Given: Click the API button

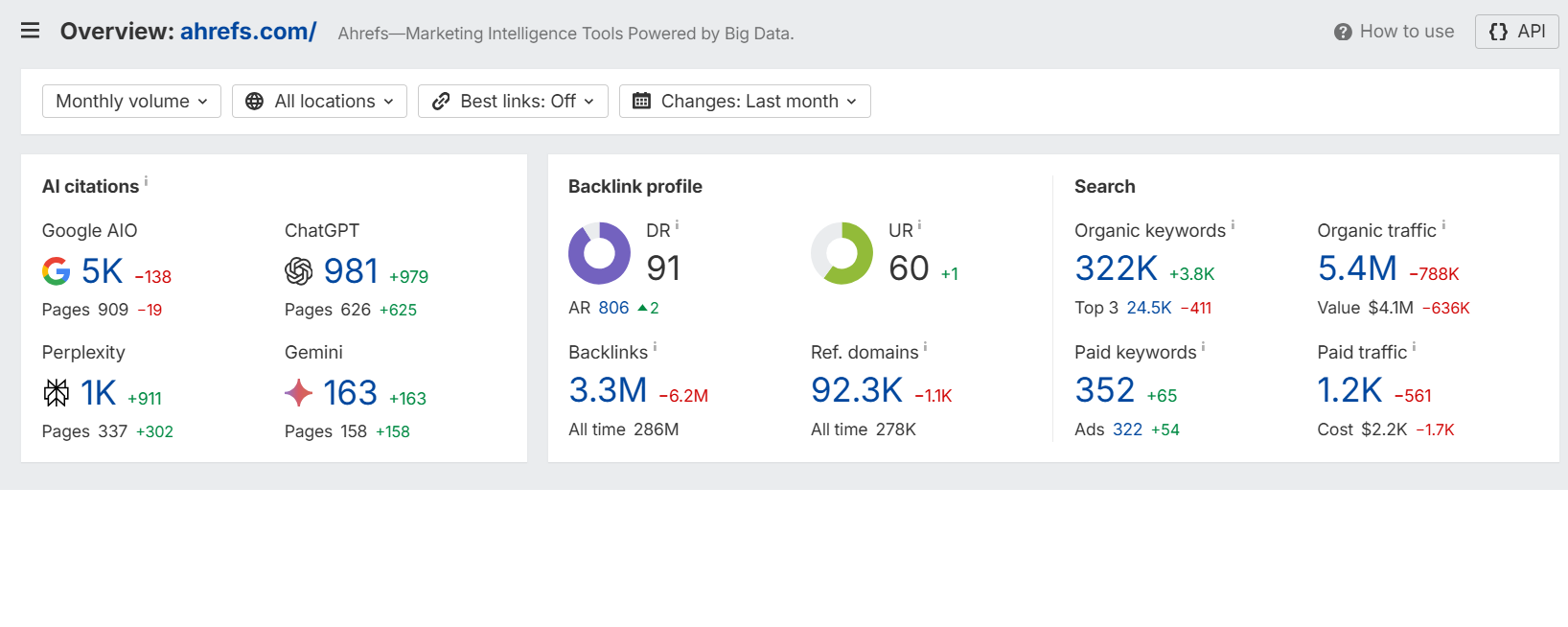Looking at the screenshot, I should (x=1516, y=32).
